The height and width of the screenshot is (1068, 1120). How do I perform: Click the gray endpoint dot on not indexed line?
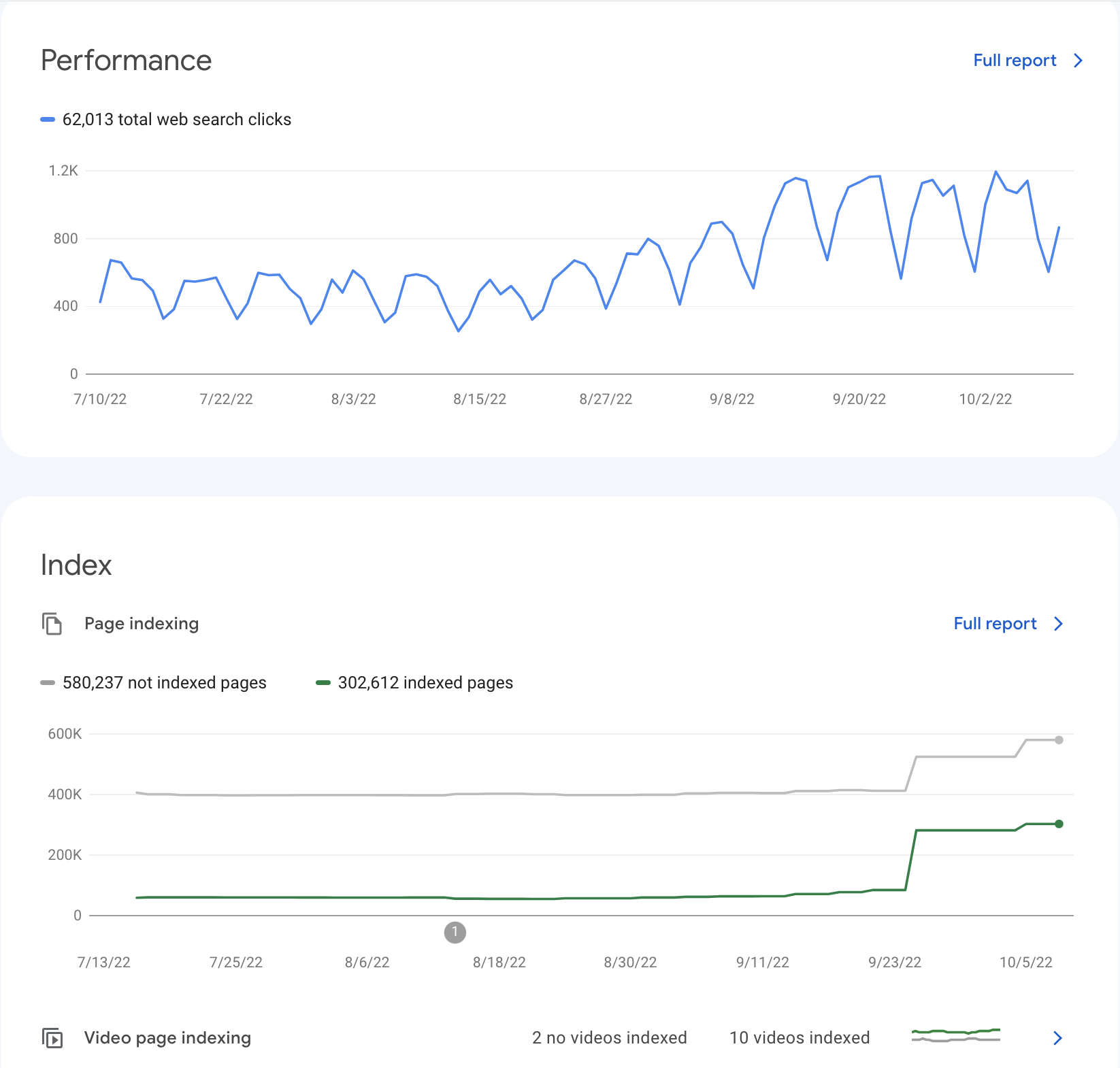click(1059, 740)
